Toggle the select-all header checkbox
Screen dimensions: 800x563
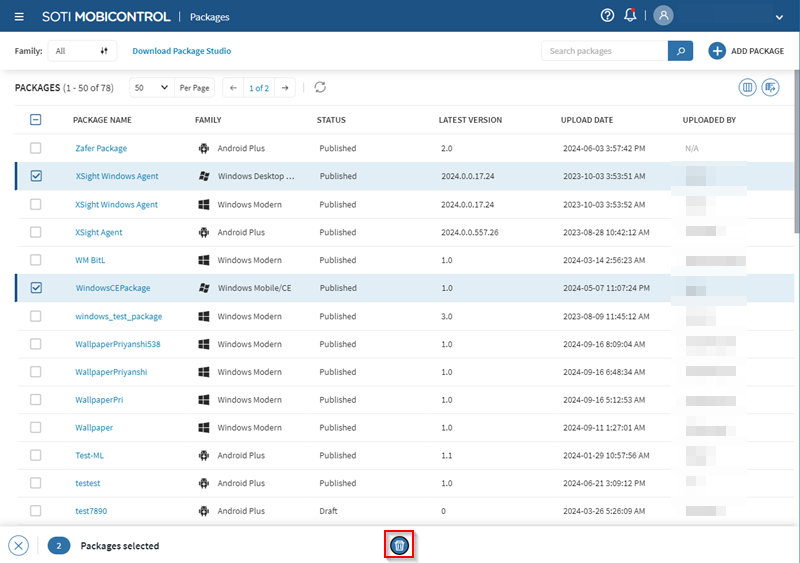click(x=36, y=120)
